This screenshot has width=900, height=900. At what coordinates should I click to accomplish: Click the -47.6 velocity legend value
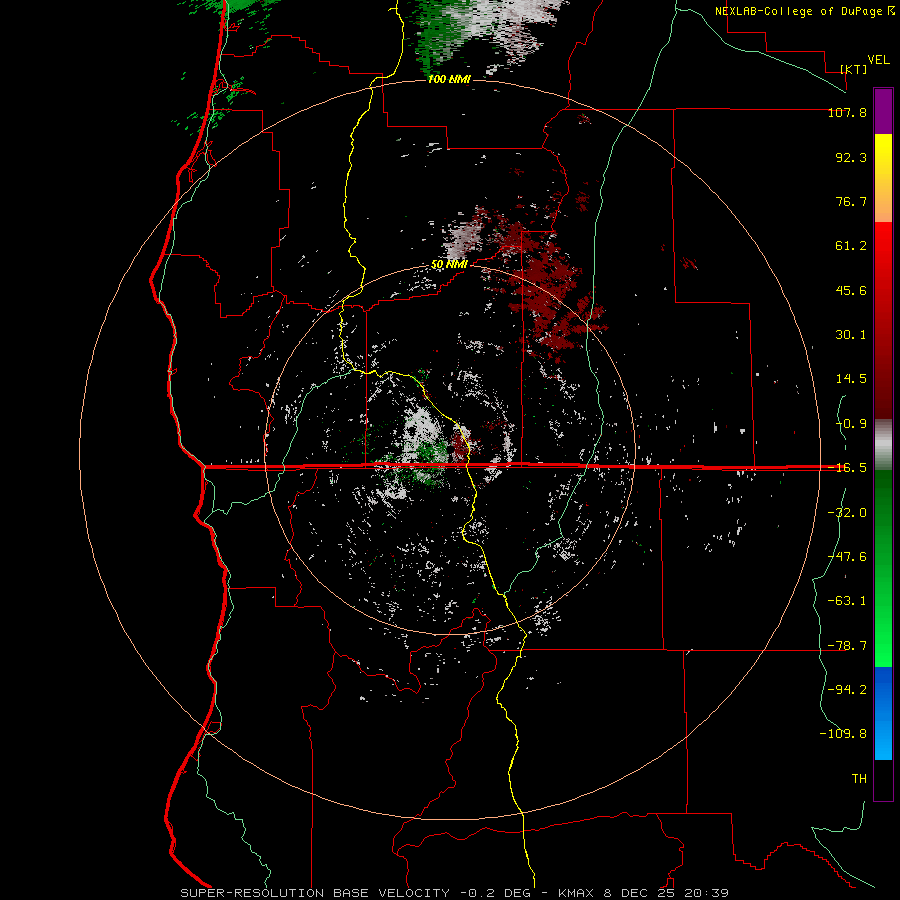(847, 557)
